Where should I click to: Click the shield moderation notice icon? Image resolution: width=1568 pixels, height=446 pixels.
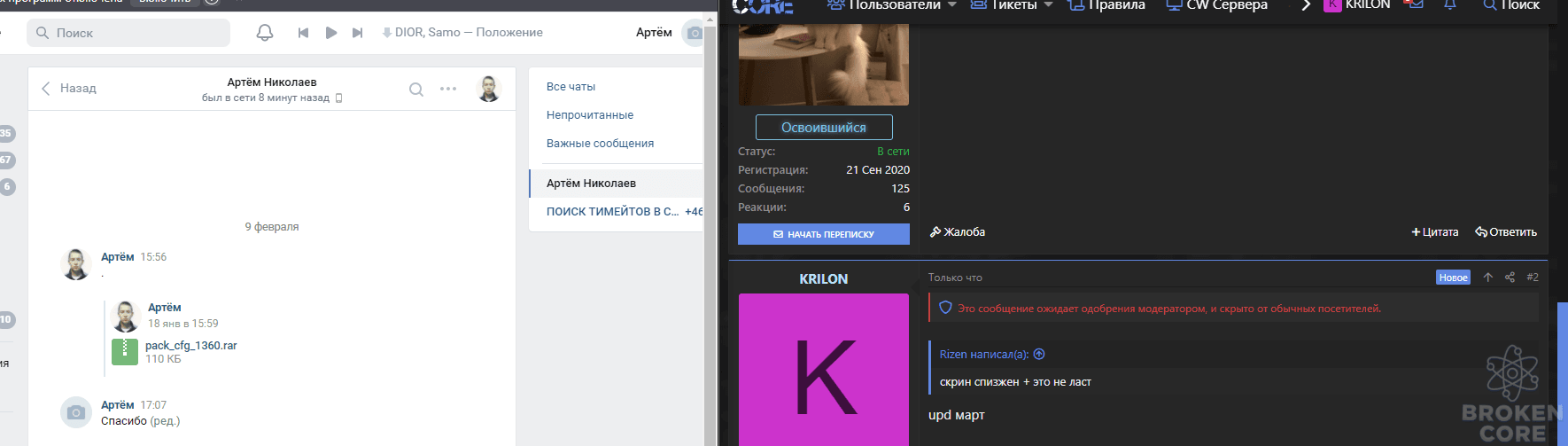pyautogui.click(x=945, y=308)
